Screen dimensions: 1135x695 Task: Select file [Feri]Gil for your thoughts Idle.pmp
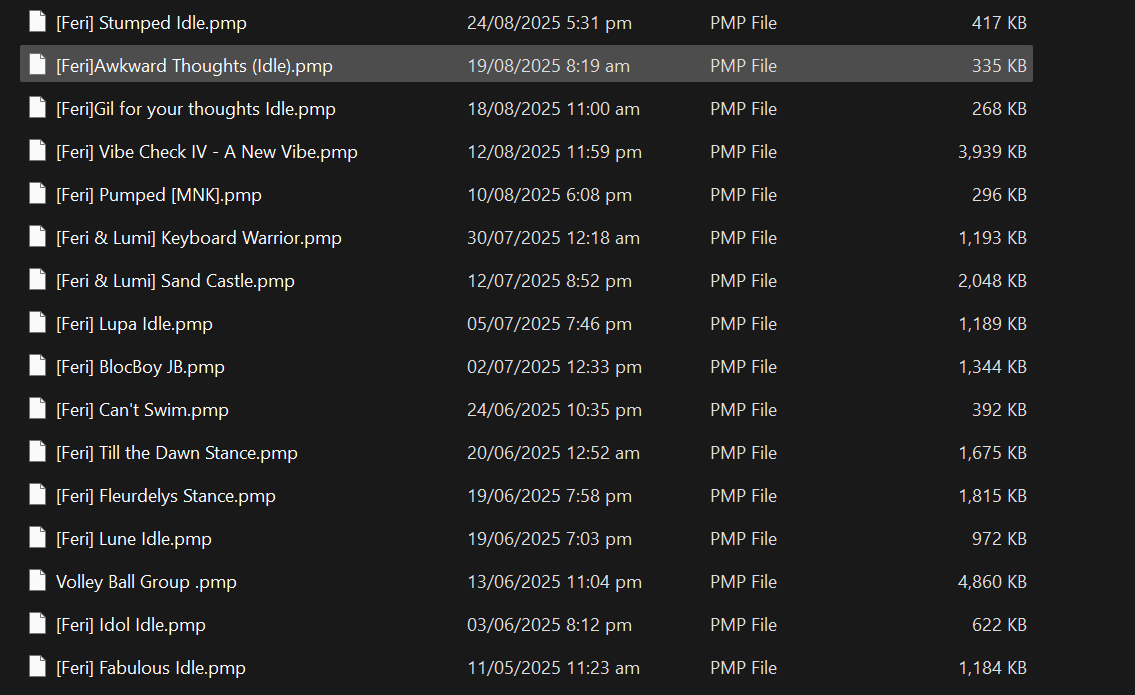[x=196, y=109]
